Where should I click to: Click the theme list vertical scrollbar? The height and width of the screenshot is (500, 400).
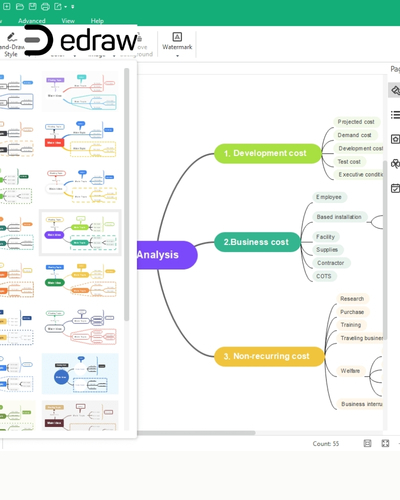[126, 195]
